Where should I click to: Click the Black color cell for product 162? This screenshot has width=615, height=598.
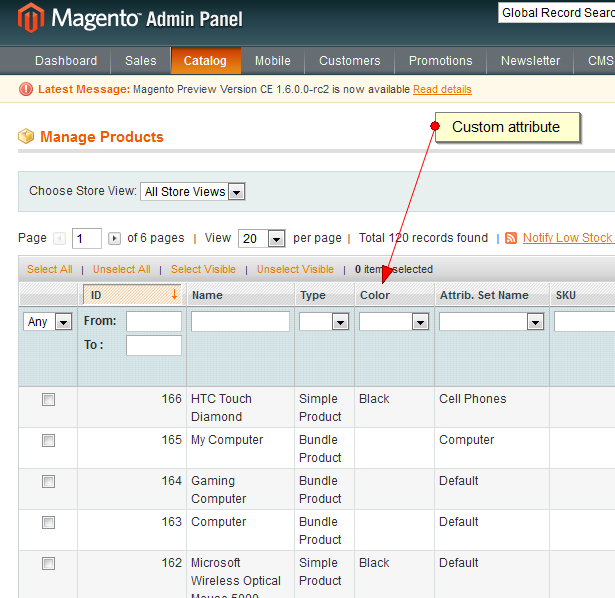point(374,563)
